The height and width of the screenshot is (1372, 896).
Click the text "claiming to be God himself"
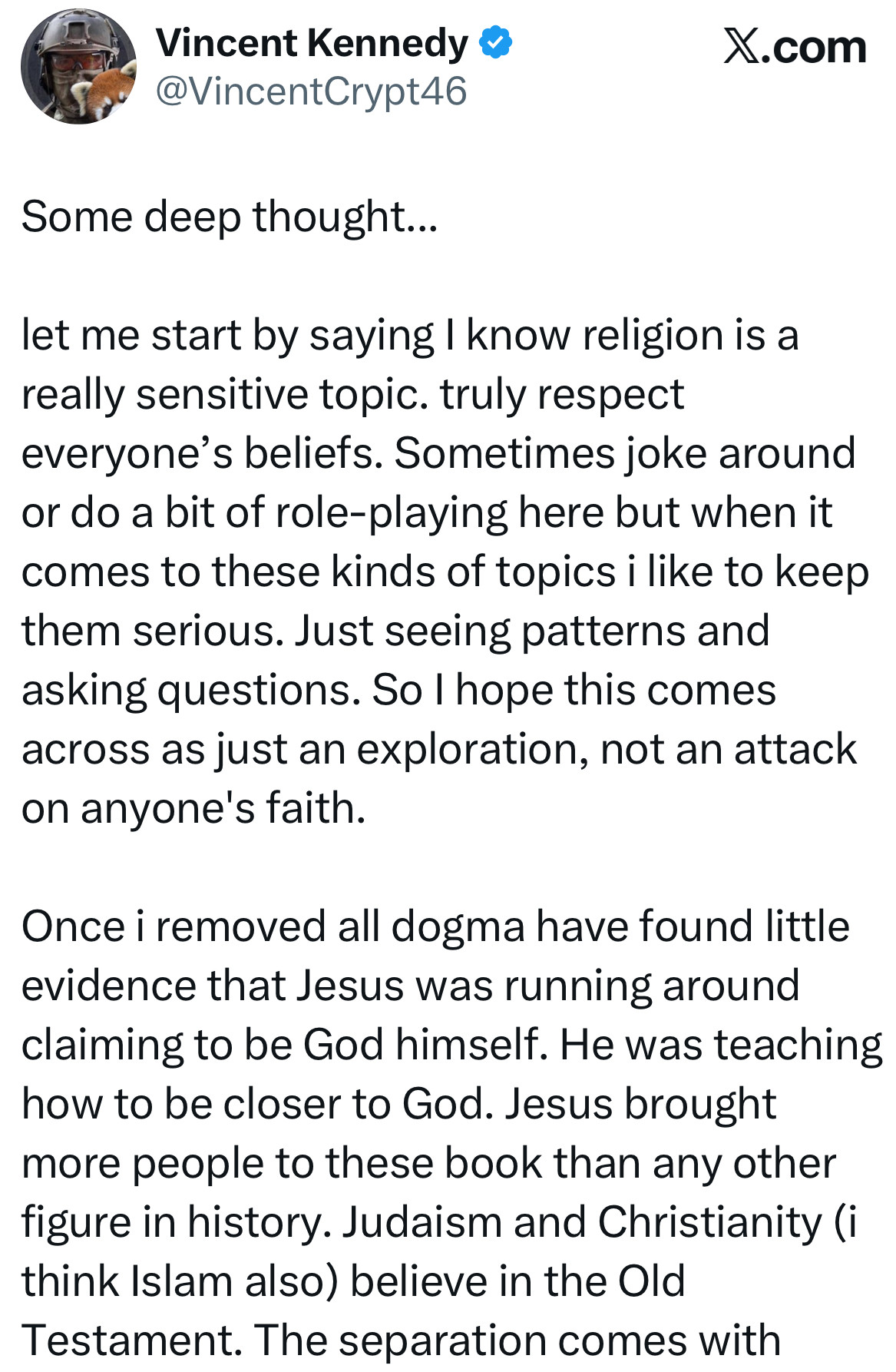click(283, 1045)
